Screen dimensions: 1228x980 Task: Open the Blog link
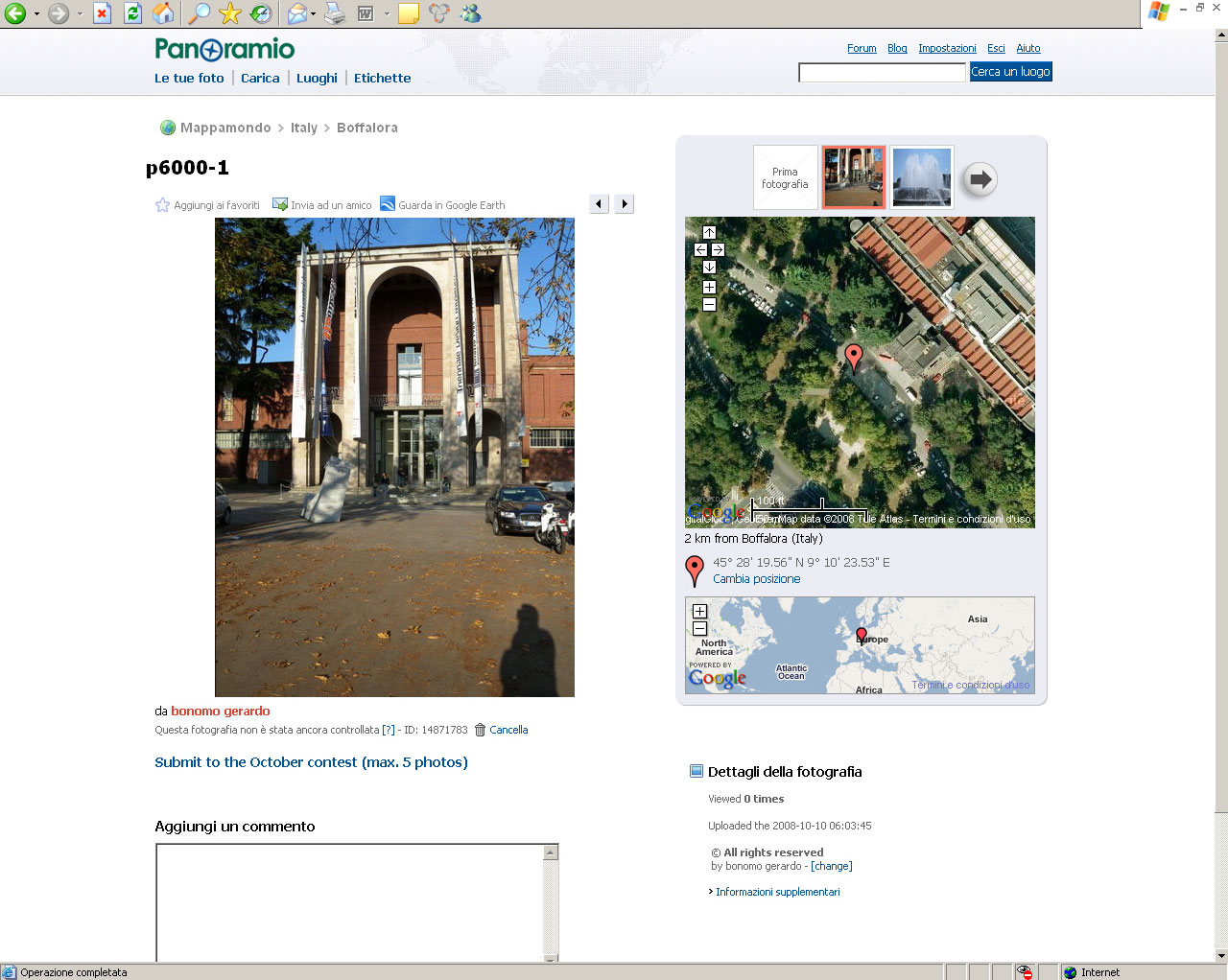point(897,48)
